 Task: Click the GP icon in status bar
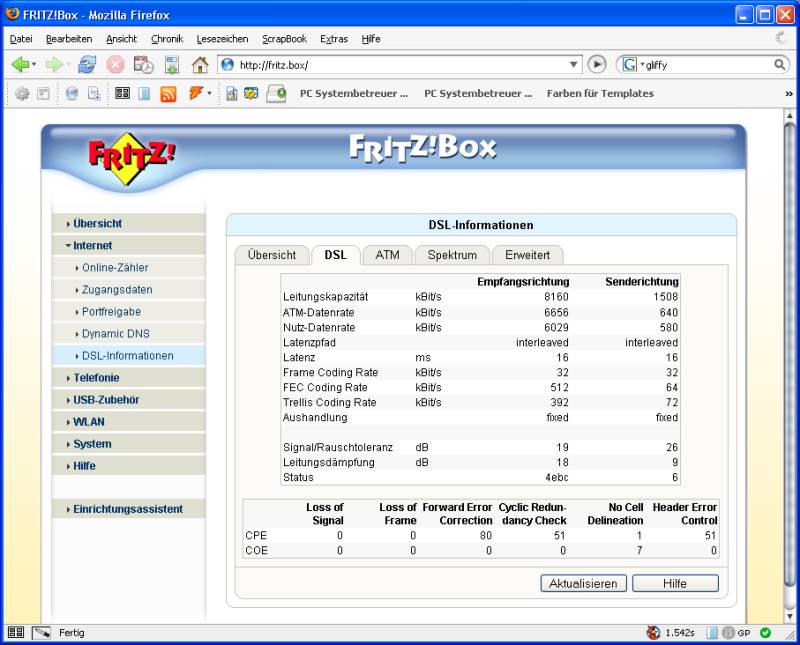pos(736,633)
